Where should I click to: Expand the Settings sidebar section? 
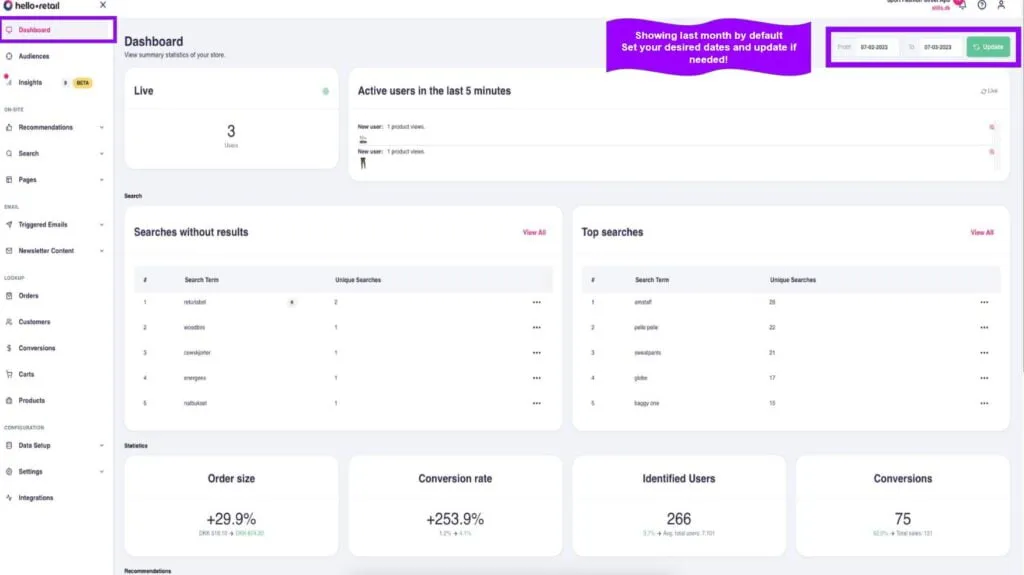[x=101, y=471]
